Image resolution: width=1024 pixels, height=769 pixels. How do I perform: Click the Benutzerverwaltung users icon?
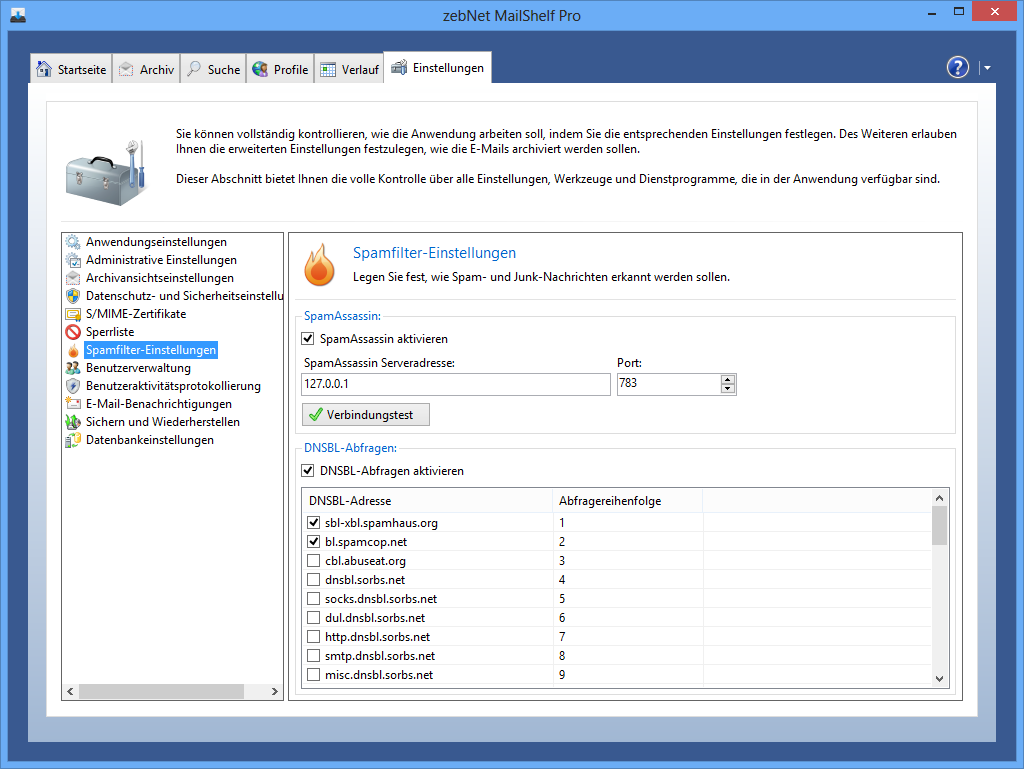coord(73,368)
